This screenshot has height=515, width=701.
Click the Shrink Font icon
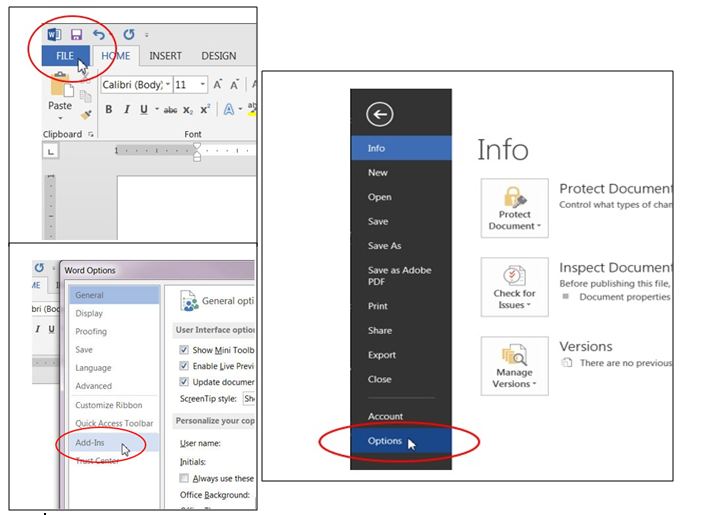[235, 84]
